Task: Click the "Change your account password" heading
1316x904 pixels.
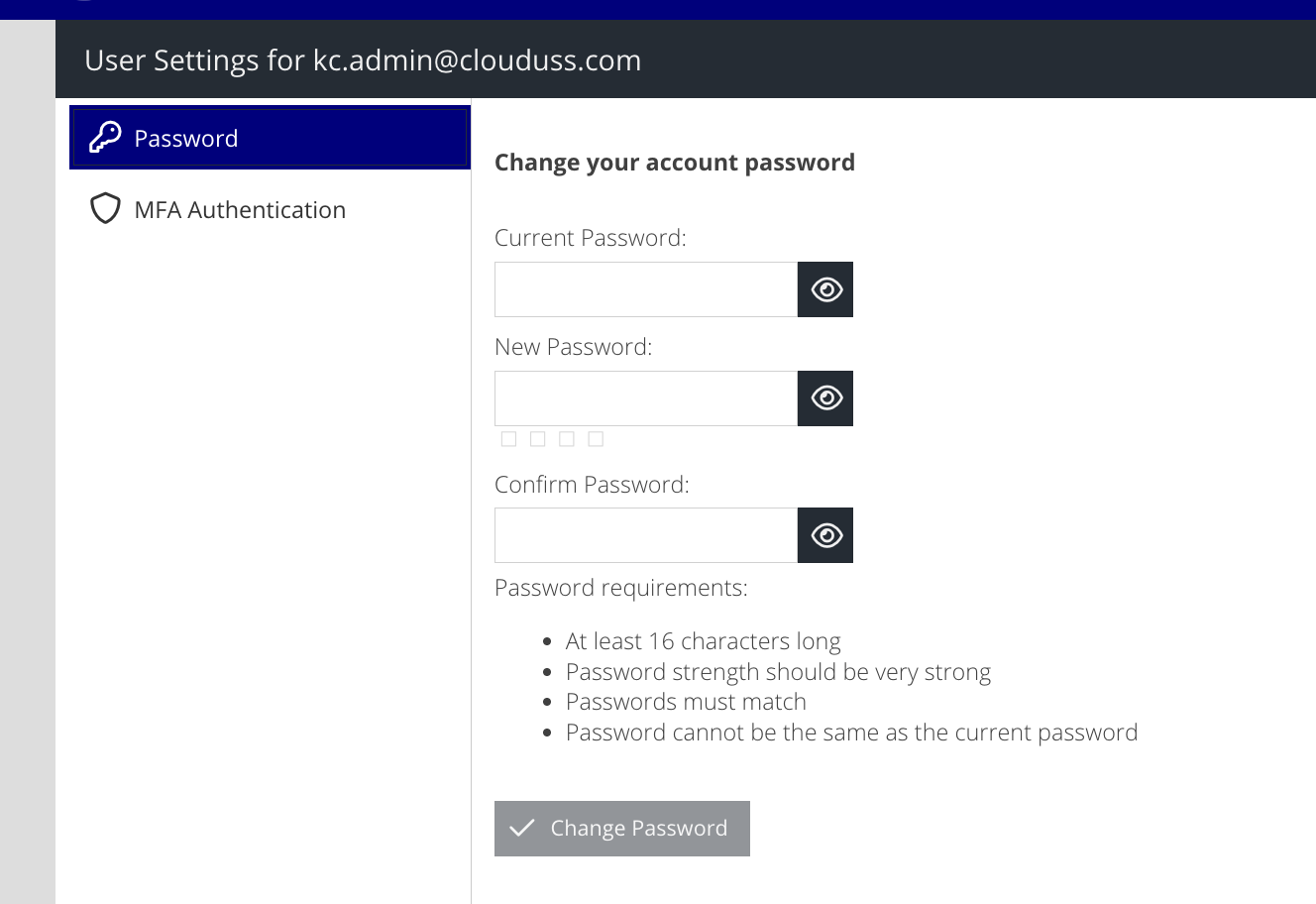Action: point(674,163)
